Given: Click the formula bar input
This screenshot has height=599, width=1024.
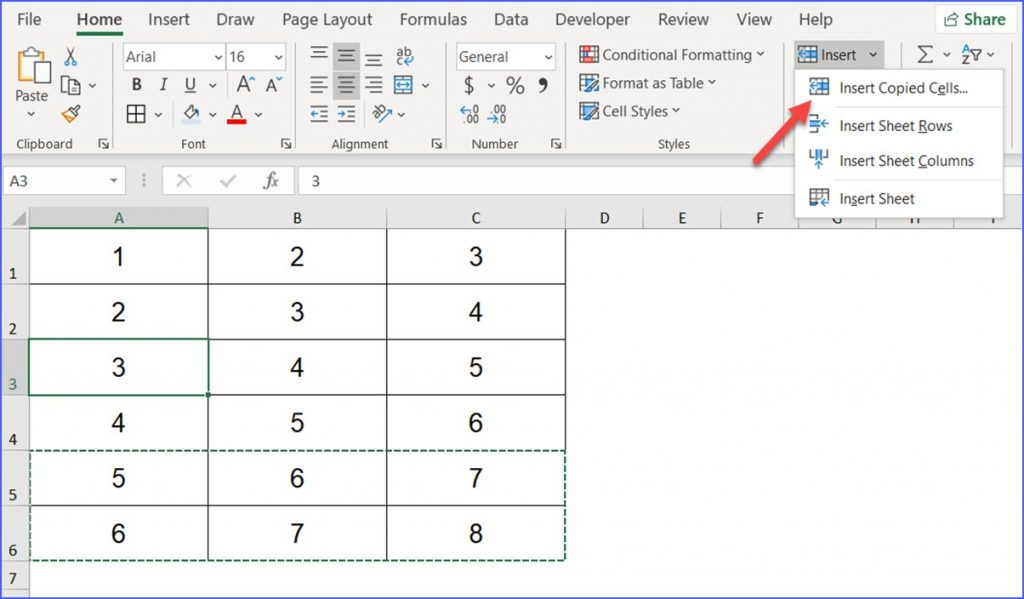Looking at the screenshot, I should (545, 181).
